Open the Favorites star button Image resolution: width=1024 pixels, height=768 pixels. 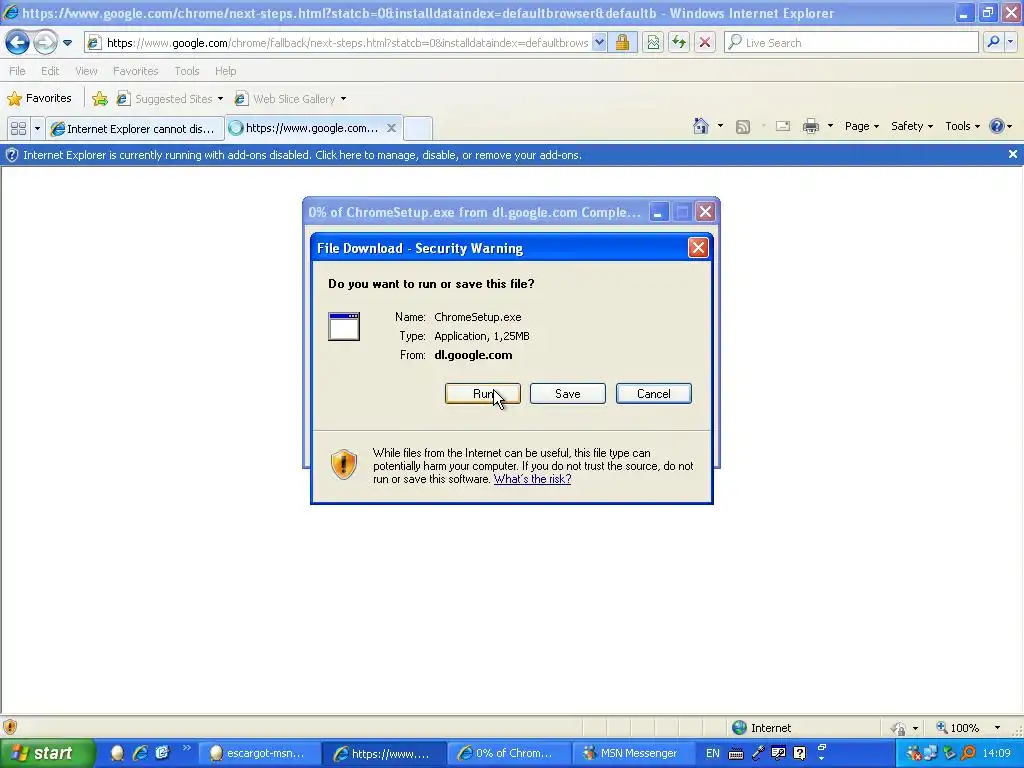[39, 99]
